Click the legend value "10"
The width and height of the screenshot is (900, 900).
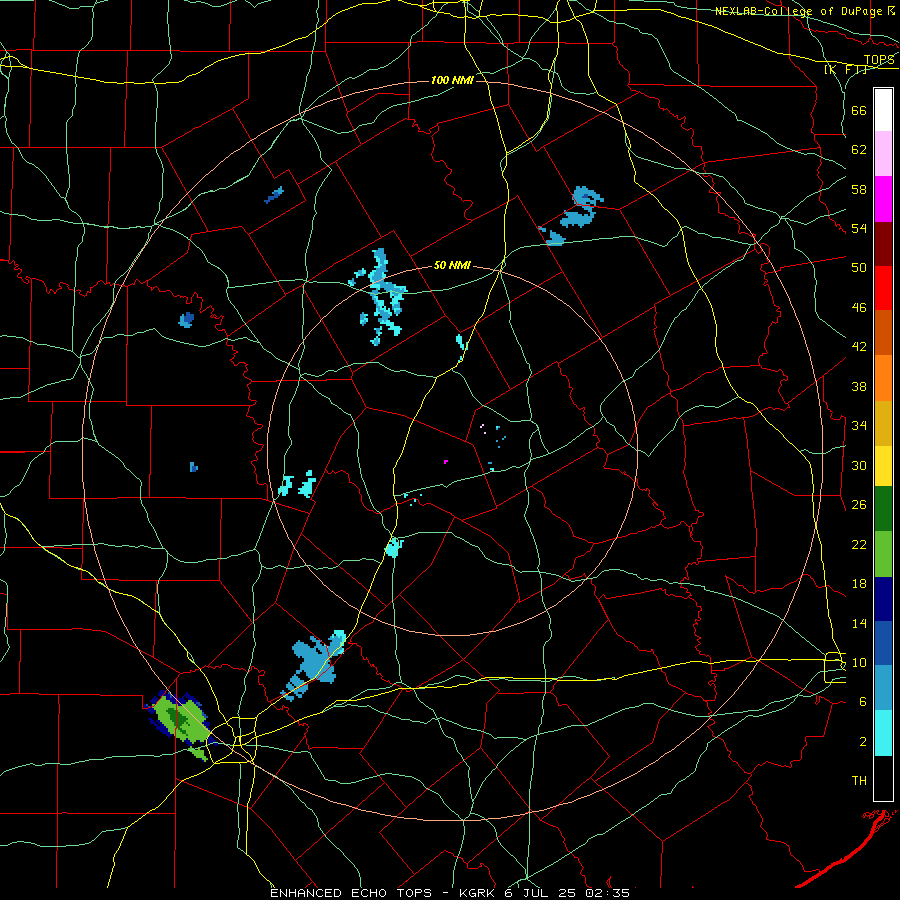coord(859,662)
